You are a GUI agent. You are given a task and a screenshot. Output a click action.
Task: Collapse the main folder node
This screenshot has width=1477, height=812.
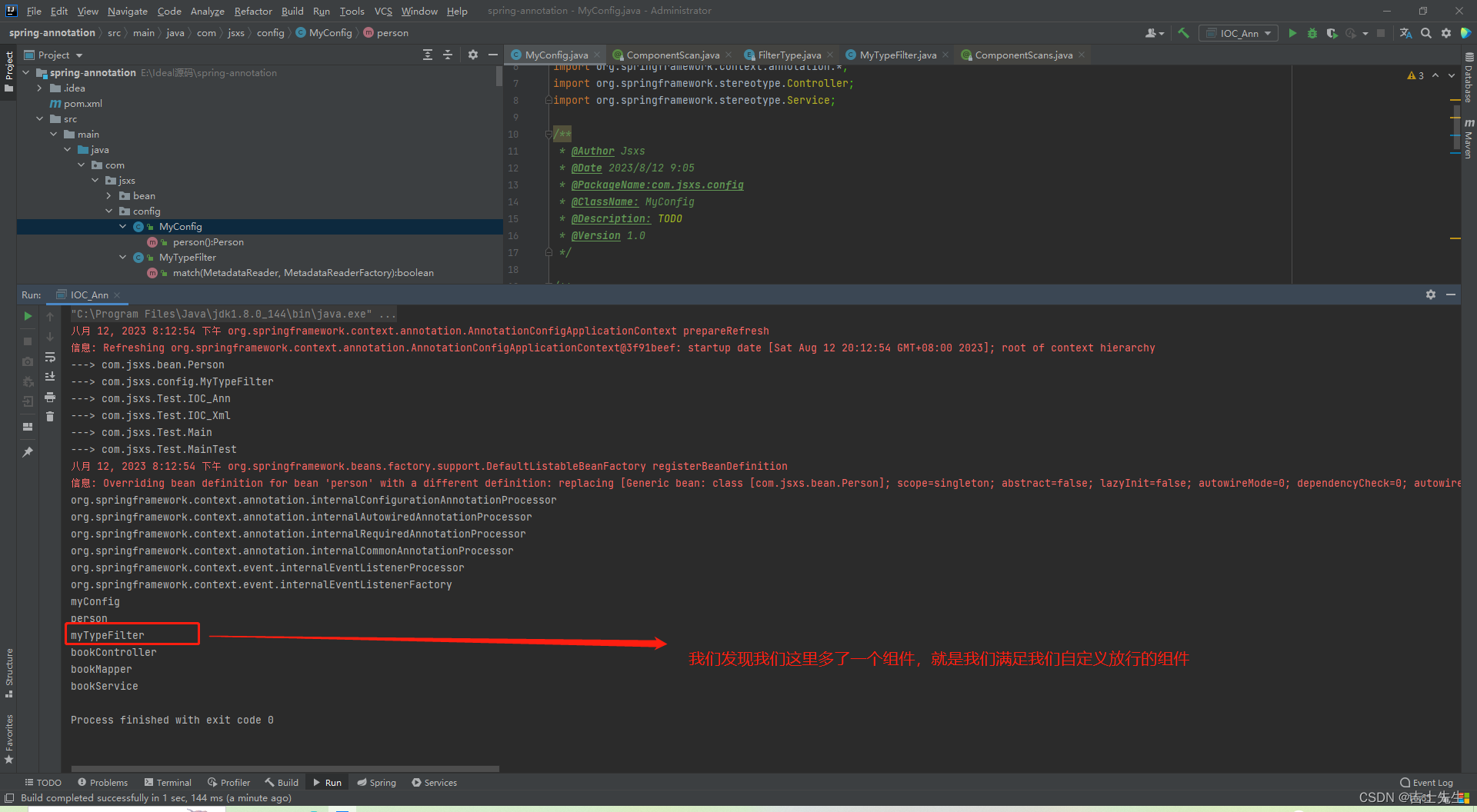click(53, 135)
